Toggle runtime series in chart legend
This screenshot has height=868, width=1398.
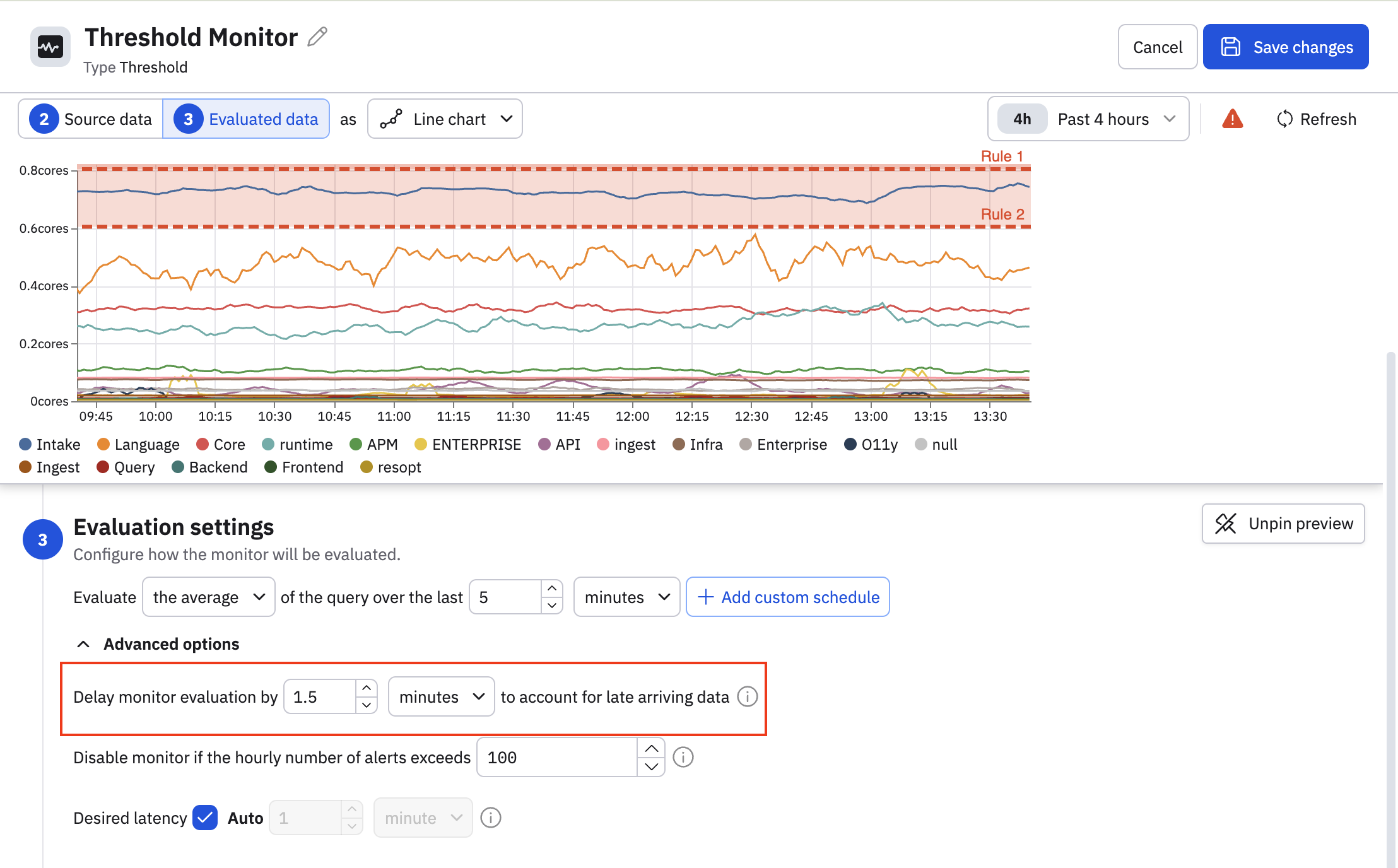pyautogui.click(x=297, y=445)
